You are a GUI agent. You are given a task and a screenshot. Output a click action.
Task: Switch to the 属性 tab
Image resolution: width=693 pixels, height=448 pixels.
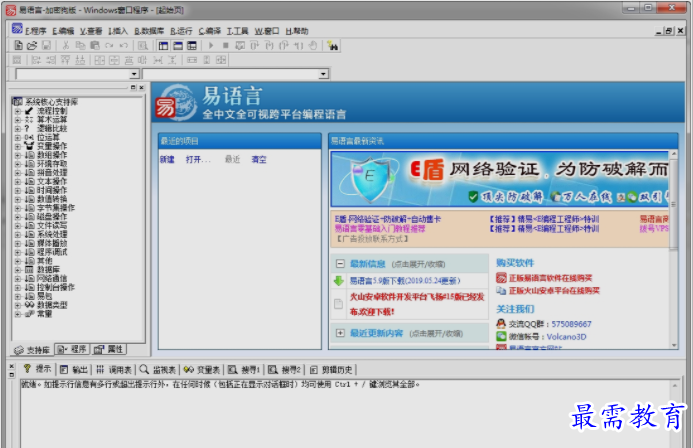point(109,349)
